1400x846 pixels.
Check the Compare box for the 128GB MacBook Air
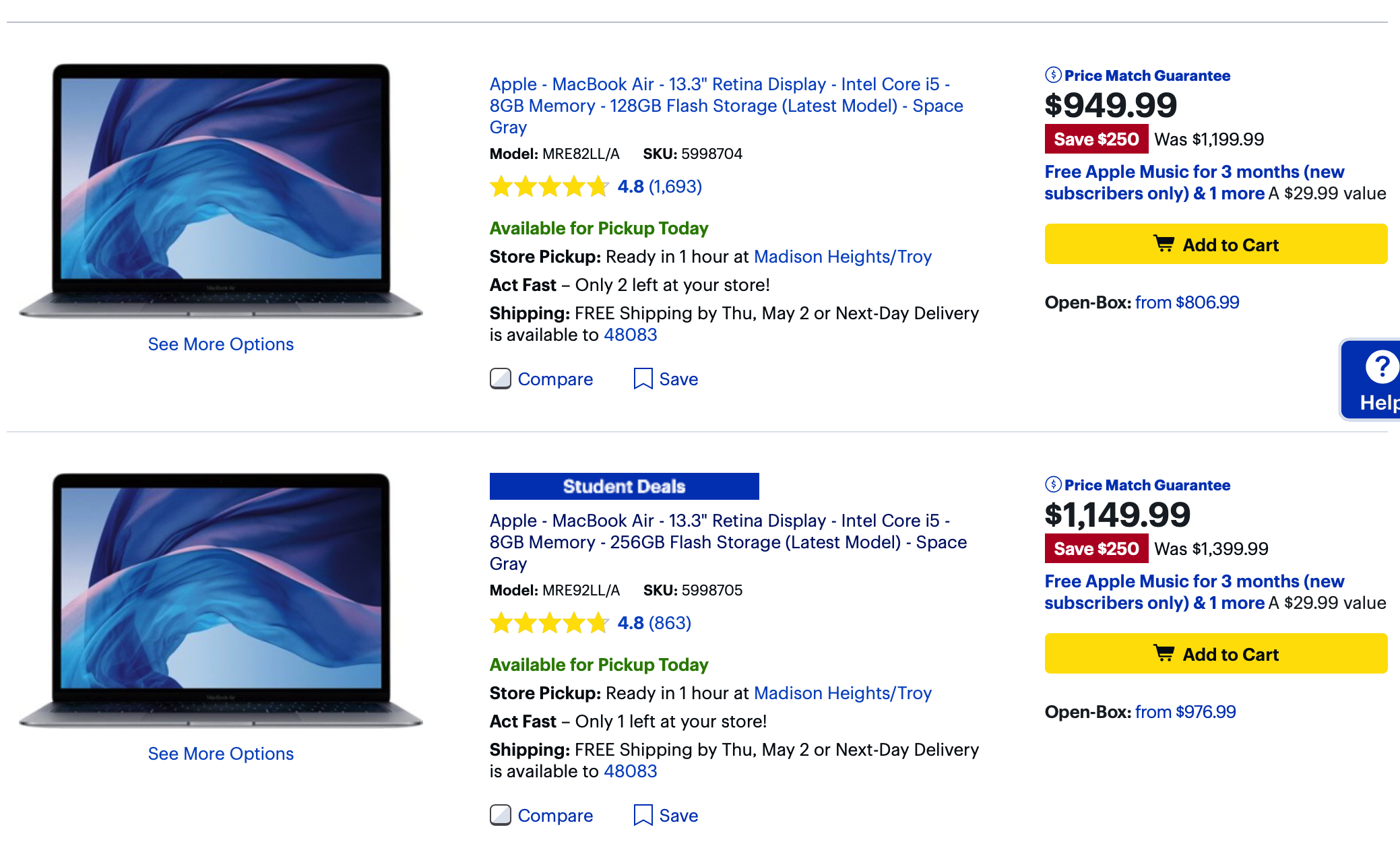pos(500,379)
